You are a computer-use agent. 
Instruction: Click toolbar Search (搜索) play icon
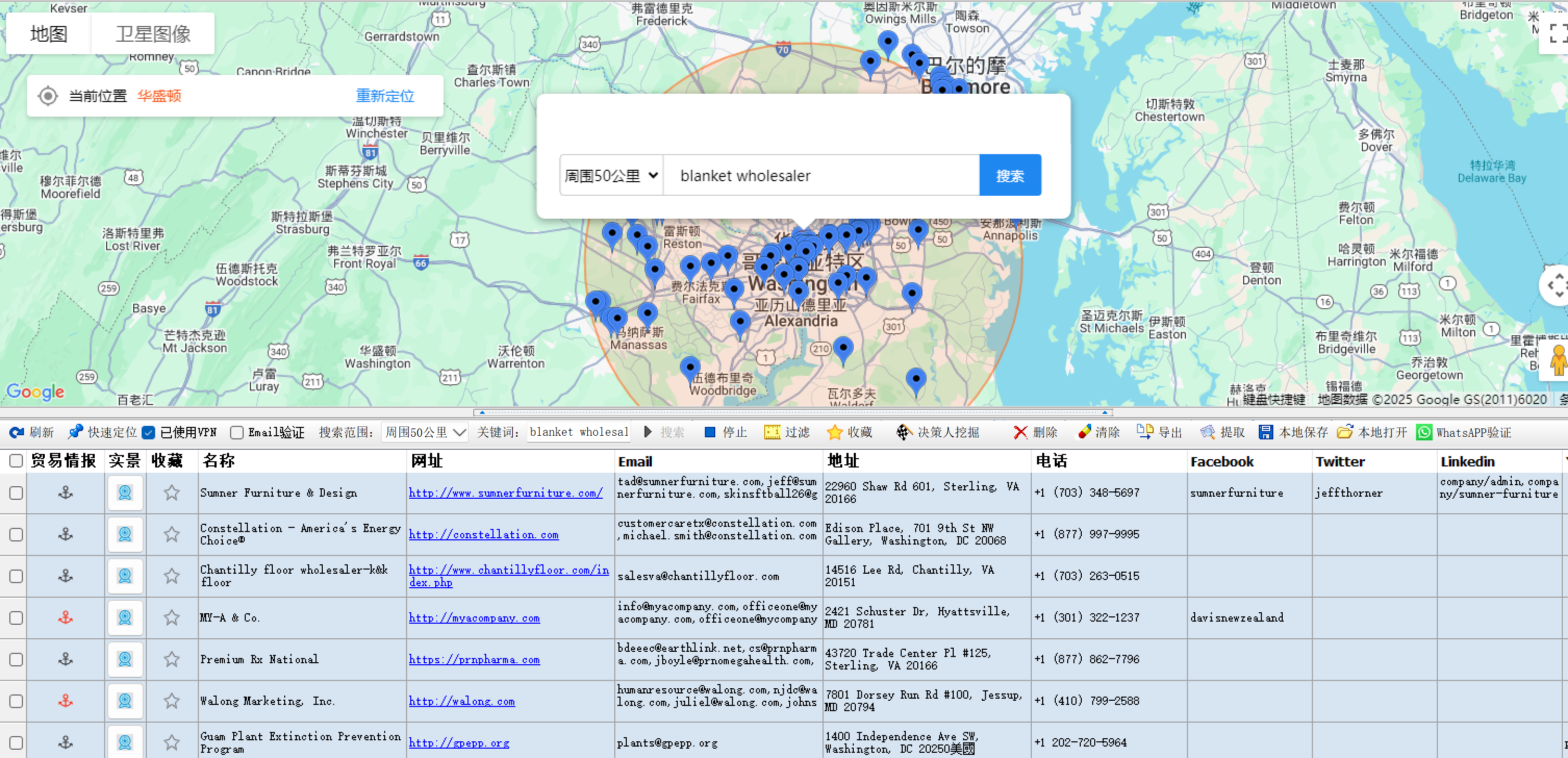click(648, 432)
